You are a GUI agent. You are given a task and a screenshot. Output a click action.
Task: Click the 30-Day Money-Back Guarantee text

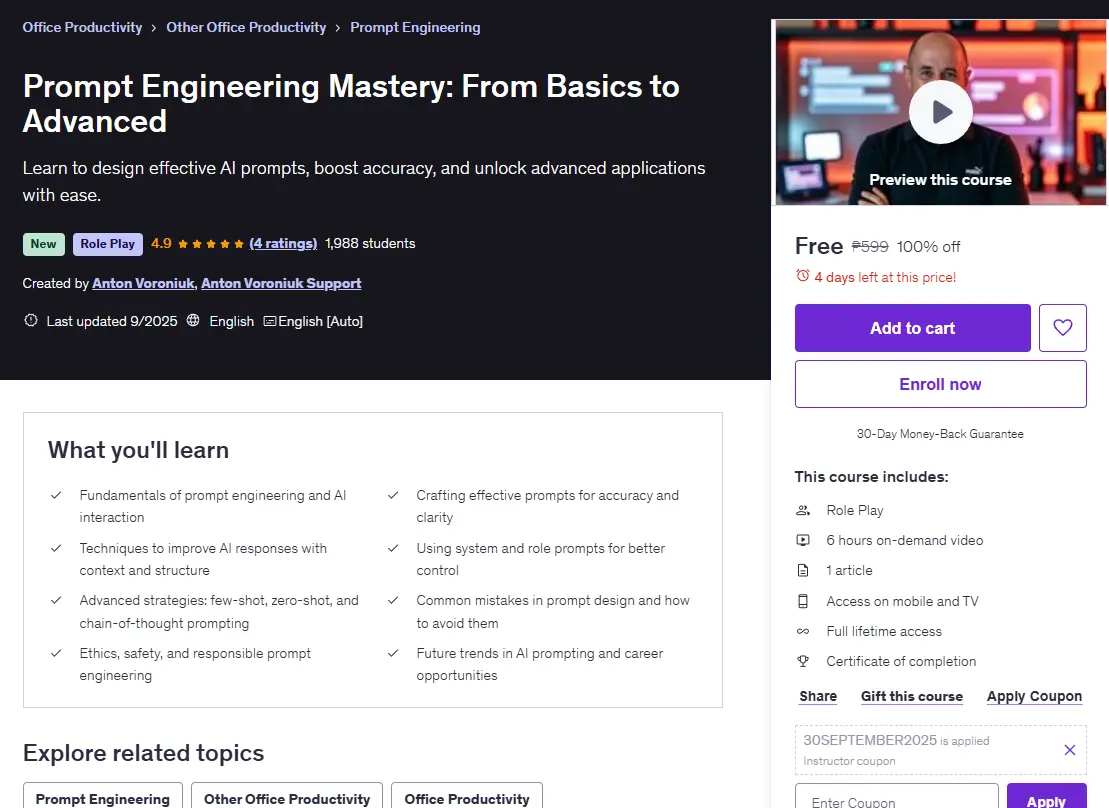[x=940, y=434]
